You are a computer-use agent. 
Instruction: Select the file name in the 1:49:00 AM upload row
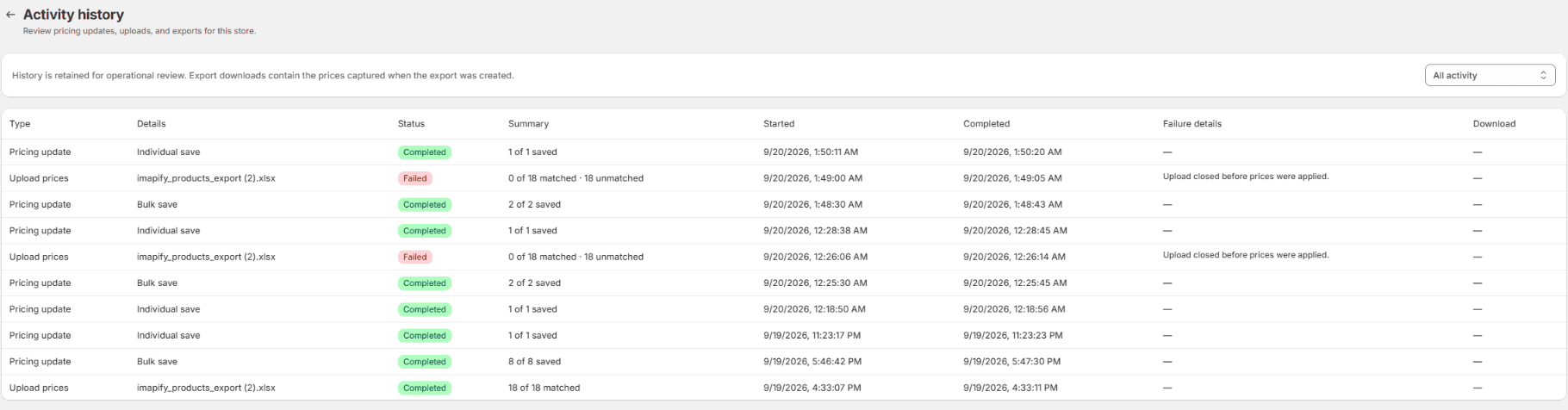pos(206,178)
